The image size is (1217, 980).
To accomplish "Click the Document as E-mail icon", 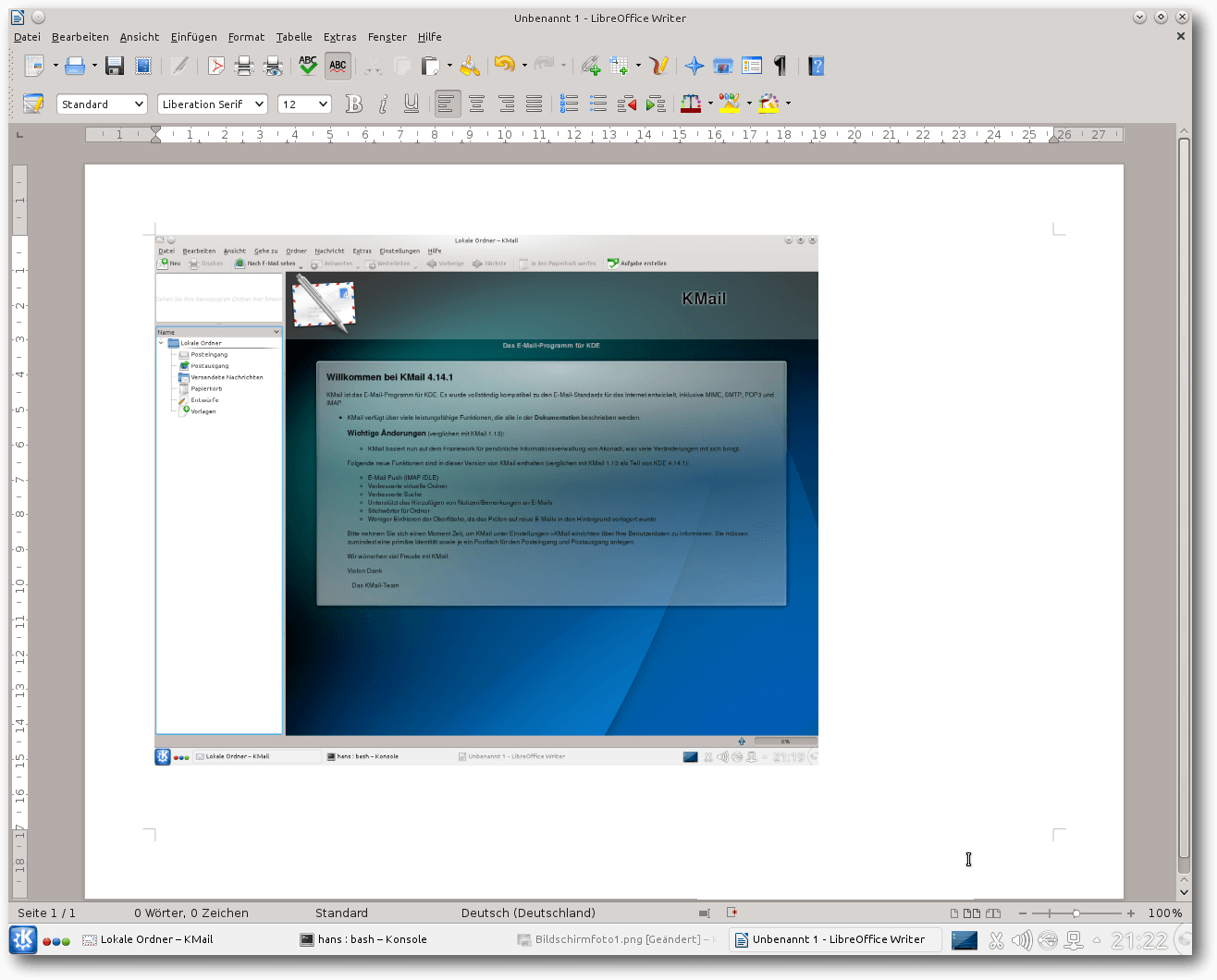I will pos(143,66).
